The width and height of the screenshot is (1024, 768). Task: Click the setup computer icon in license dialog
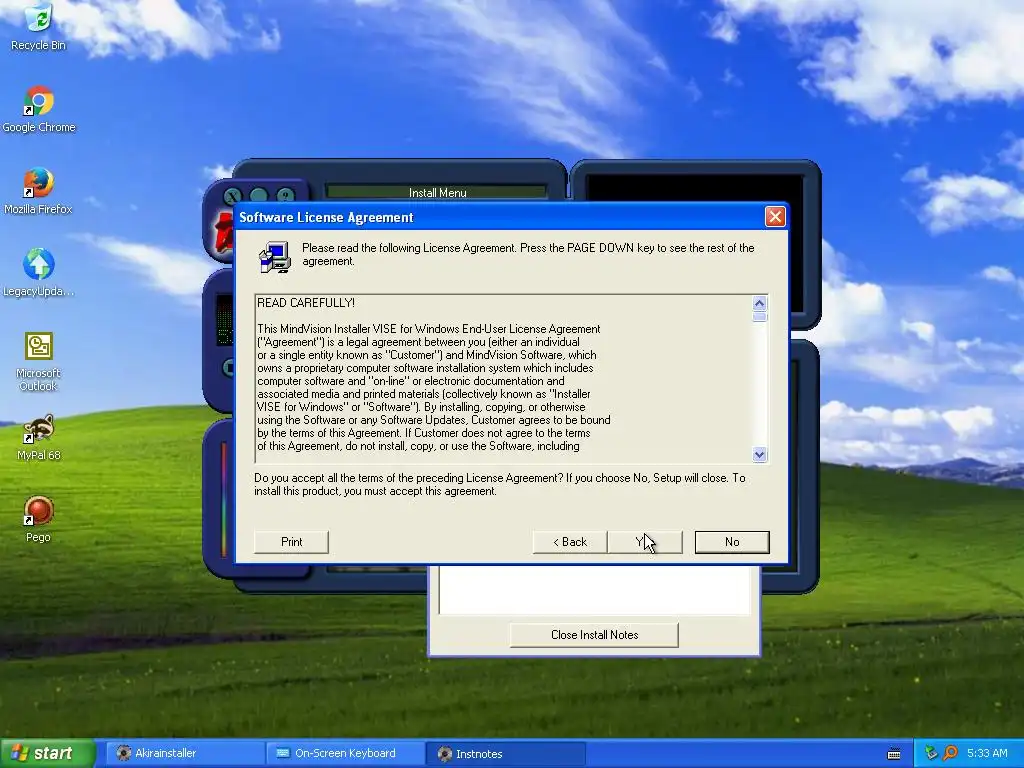point(275,257)
